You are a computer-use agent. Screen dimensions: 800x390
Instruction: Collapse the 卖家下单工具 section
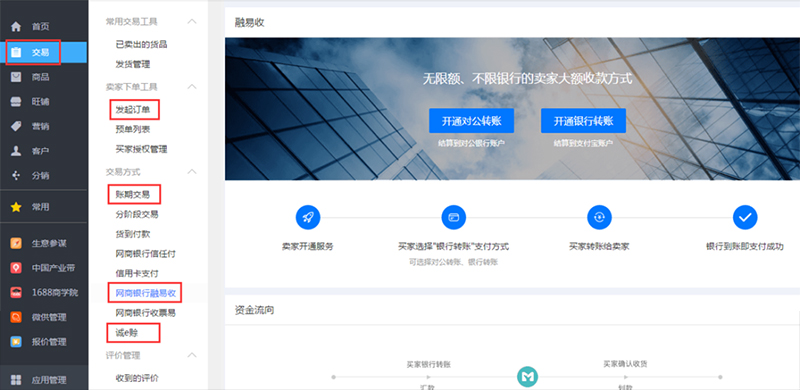[x=192, y=87]
